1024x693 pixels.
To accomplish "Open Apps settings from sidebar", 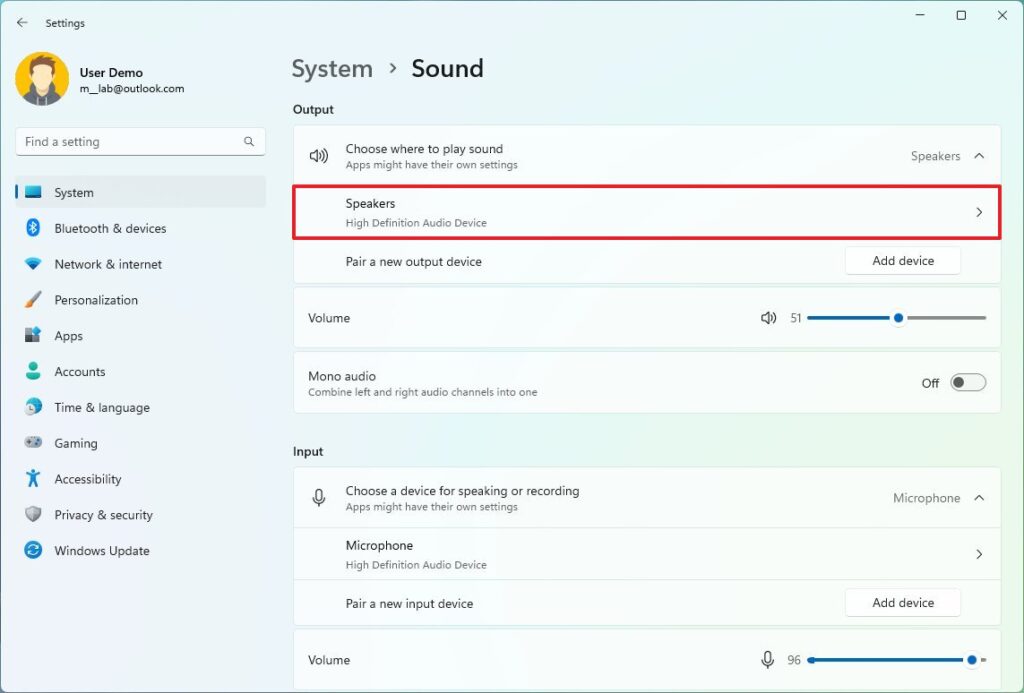I will pos(67,335).
